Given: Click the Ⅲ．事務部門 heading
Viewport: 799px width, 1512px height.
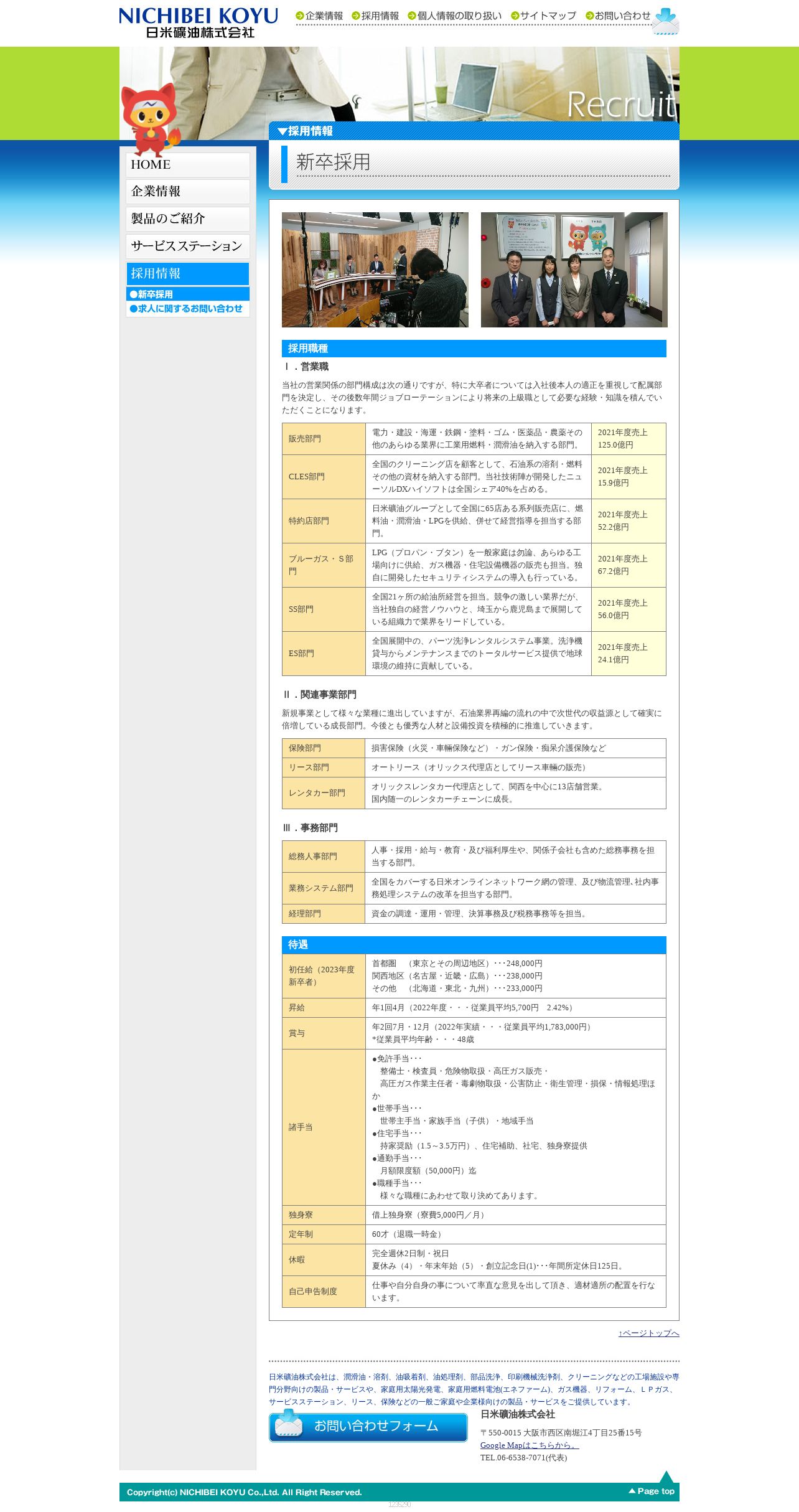Looking at the screenshot, I should click(x=310, y=828).
